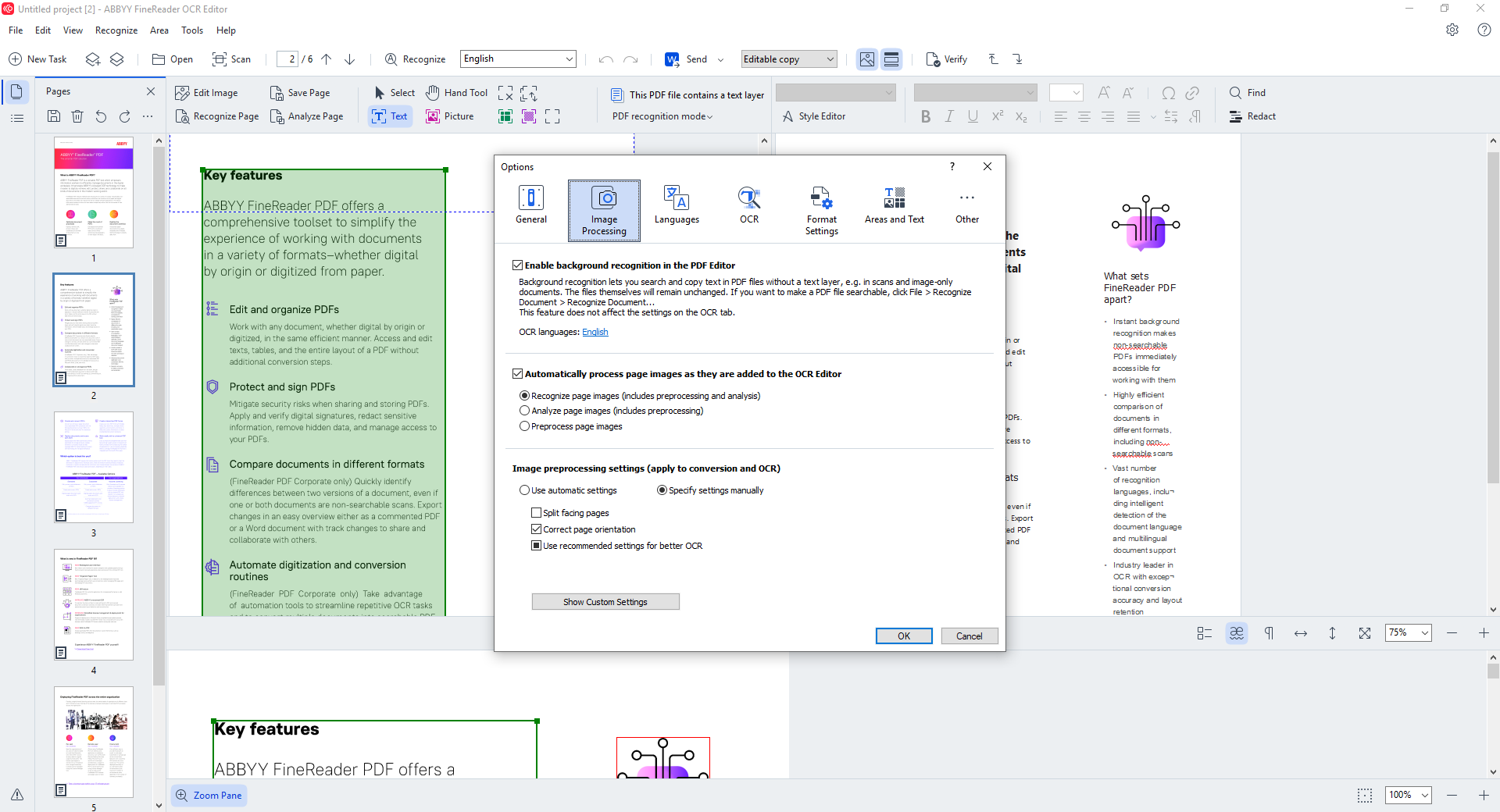Select Preprocess page images radio option
The height and width of the screenshot is (812, 1500).
pyautogui.click(x=525, y=426)
